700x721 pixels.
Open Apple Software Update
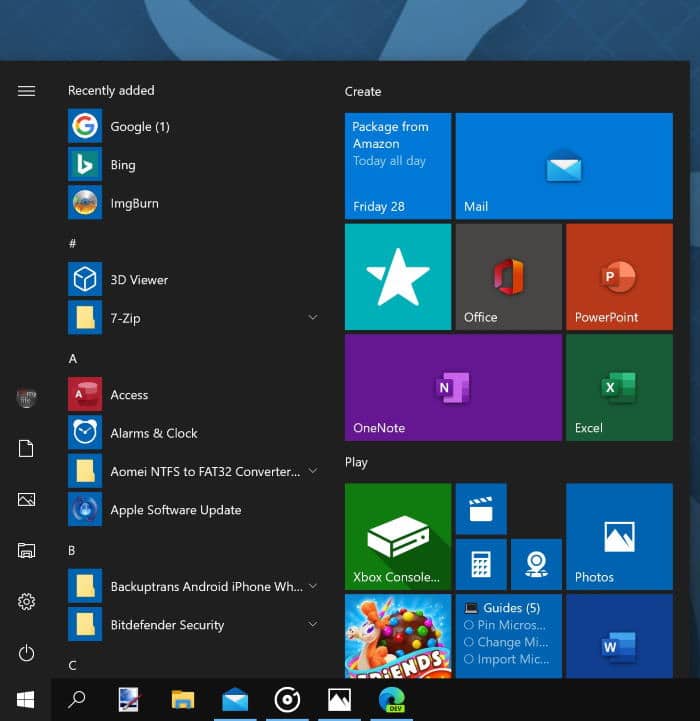tap(193, 509)
